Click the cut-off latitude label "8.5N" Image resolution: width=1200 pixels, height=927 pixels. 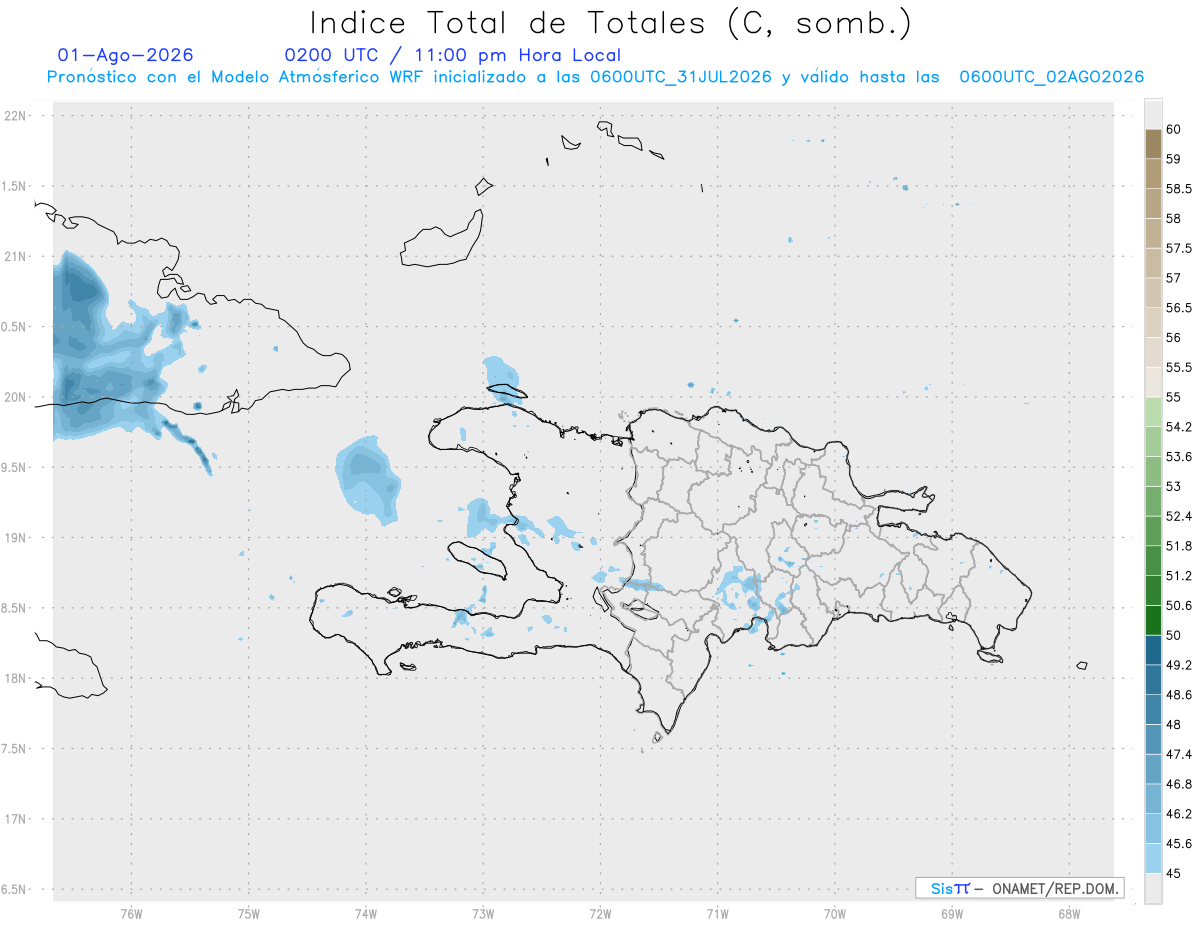pos(15,608)
